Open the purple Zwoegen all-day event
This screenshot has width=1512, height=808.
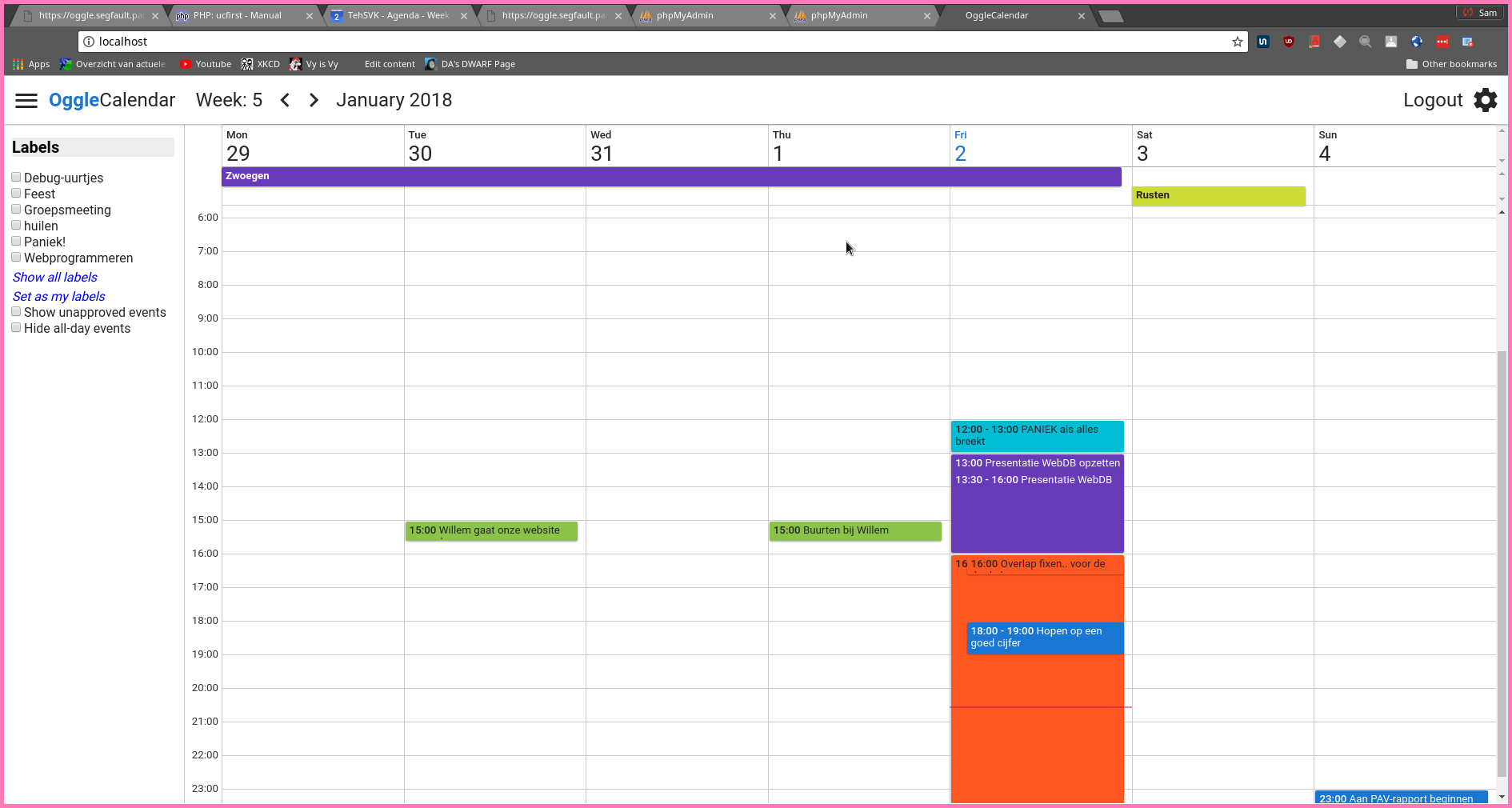670,176
